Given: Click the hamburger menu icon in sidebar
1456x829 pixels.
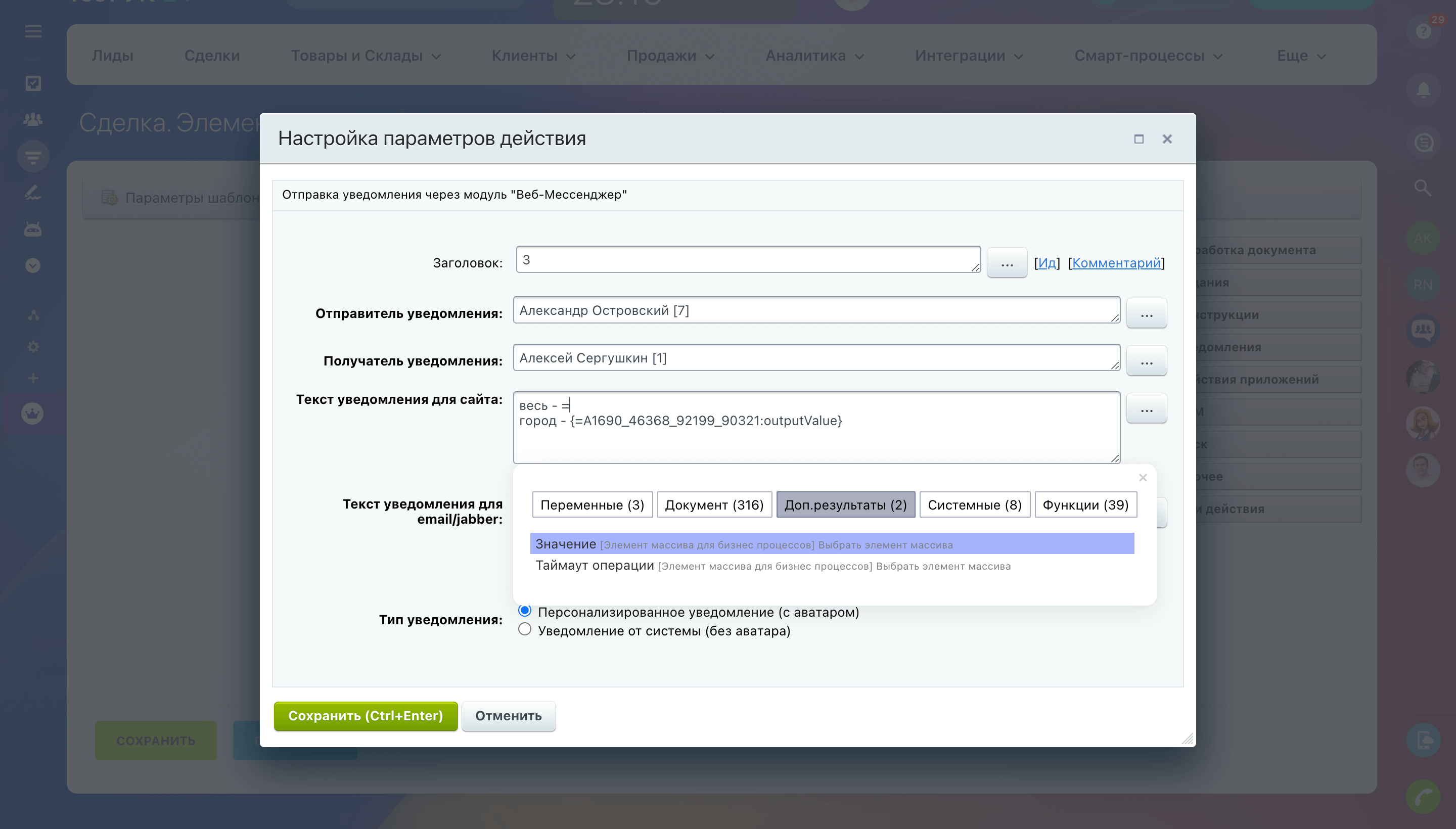Looking at the screenshot, I should coord(33,32).
